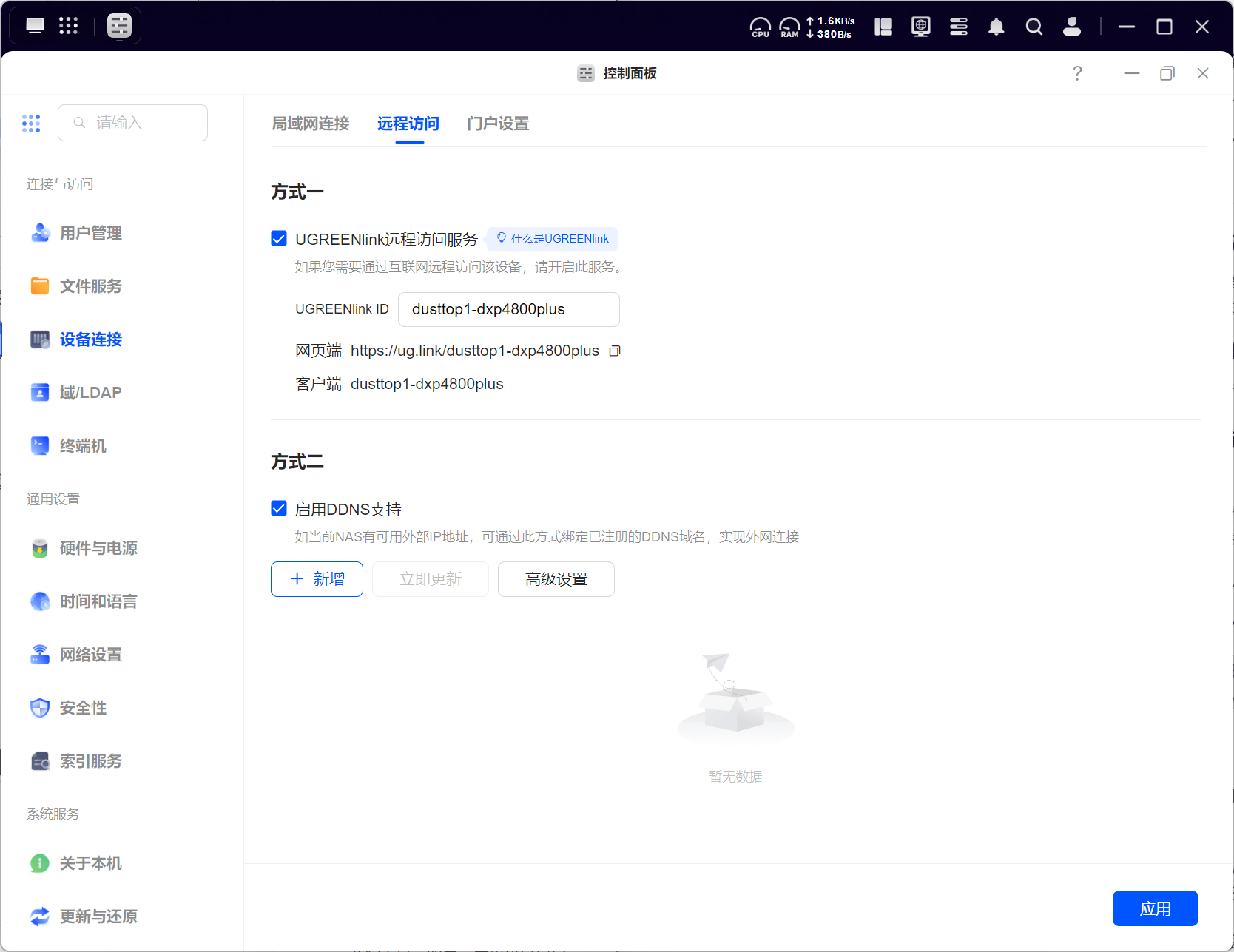Switch to the 局域网连接 tab
Screen dimensions: 1234x952
tap(311, 124)
